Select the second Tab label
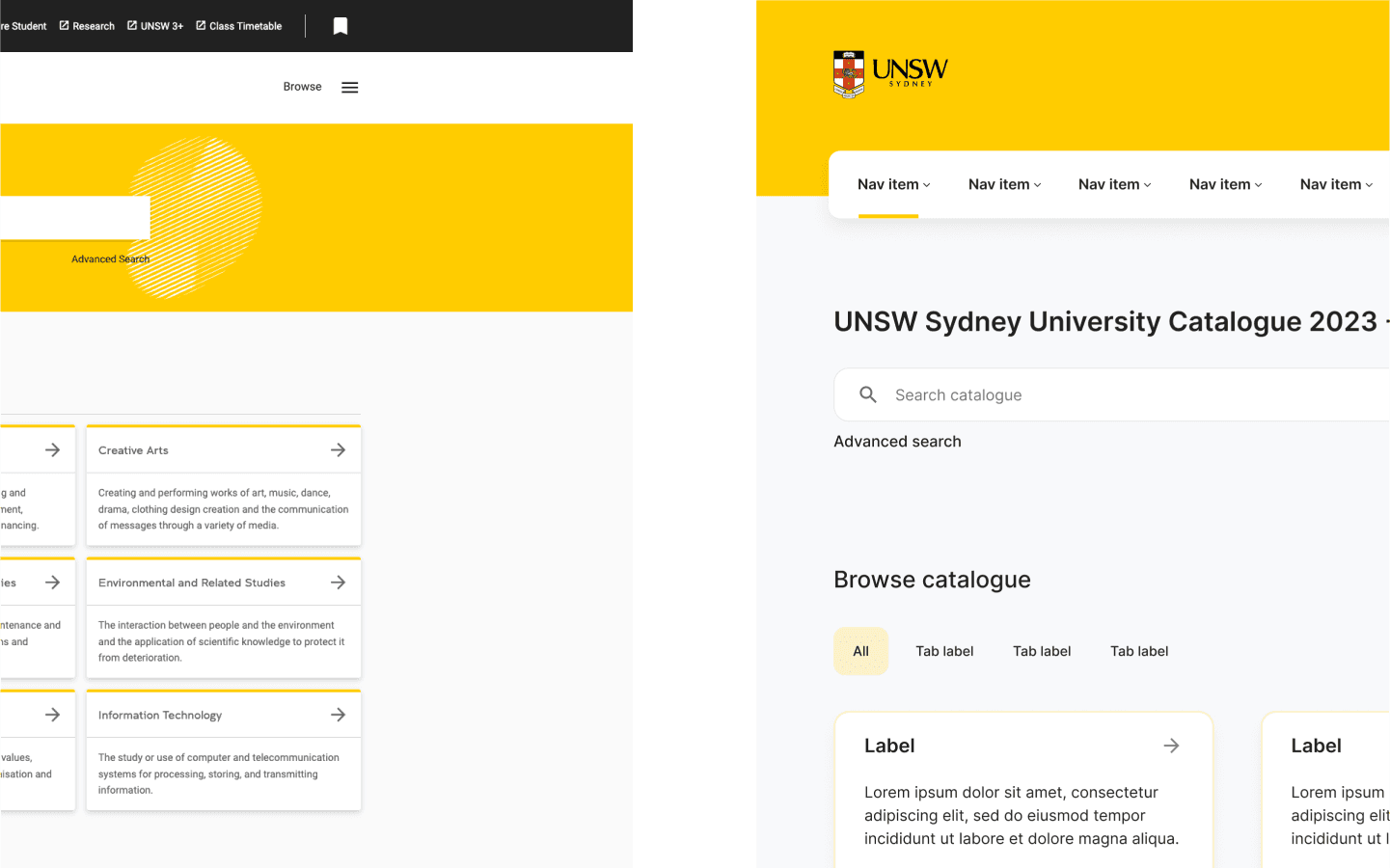The height and width of the screenshot is (868, 1390). click(x=1042, y=651)
